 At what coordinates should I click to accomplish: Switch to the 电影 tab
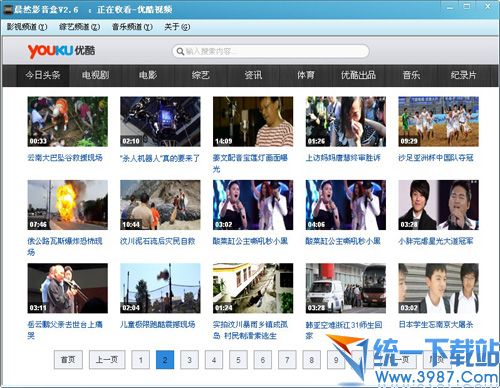[148, 75]
